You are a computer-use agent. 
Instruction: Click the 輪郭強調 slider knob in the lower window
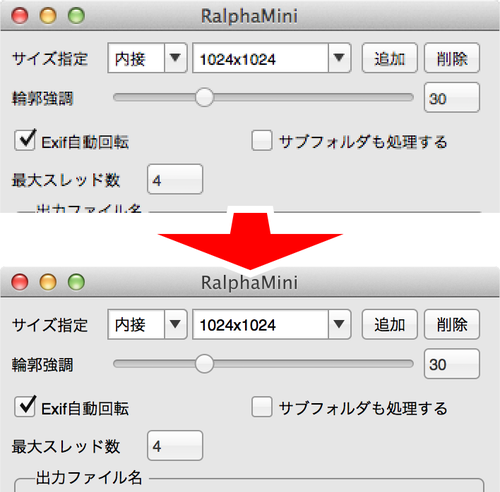204,364
